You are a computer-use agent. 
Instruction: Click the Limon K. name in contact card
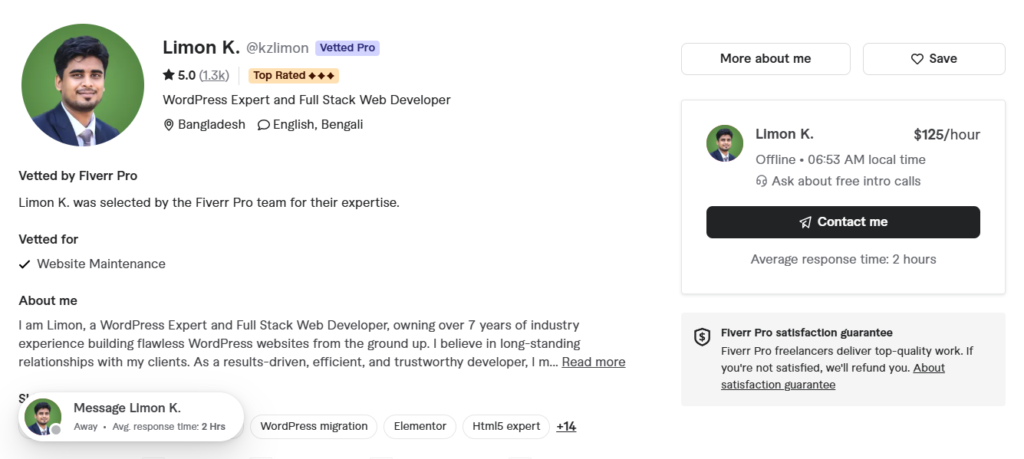pos(784,135)
